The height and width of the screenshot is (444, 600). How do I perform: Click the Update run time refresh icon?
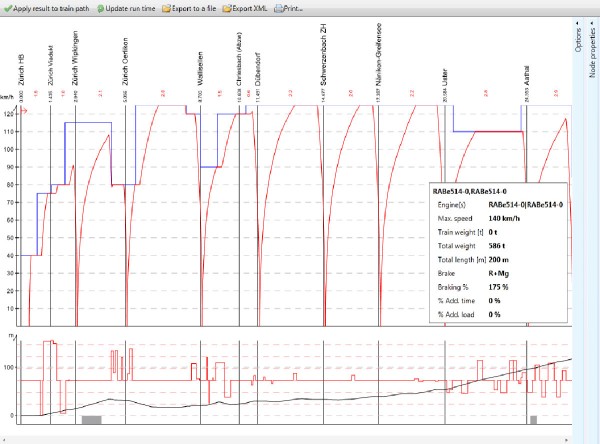point(99,7)
